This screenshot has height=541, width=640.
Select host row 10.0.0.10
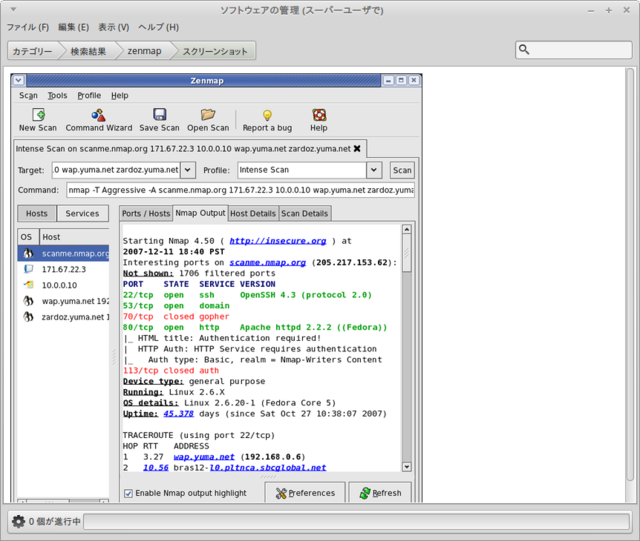coord(63,285)
